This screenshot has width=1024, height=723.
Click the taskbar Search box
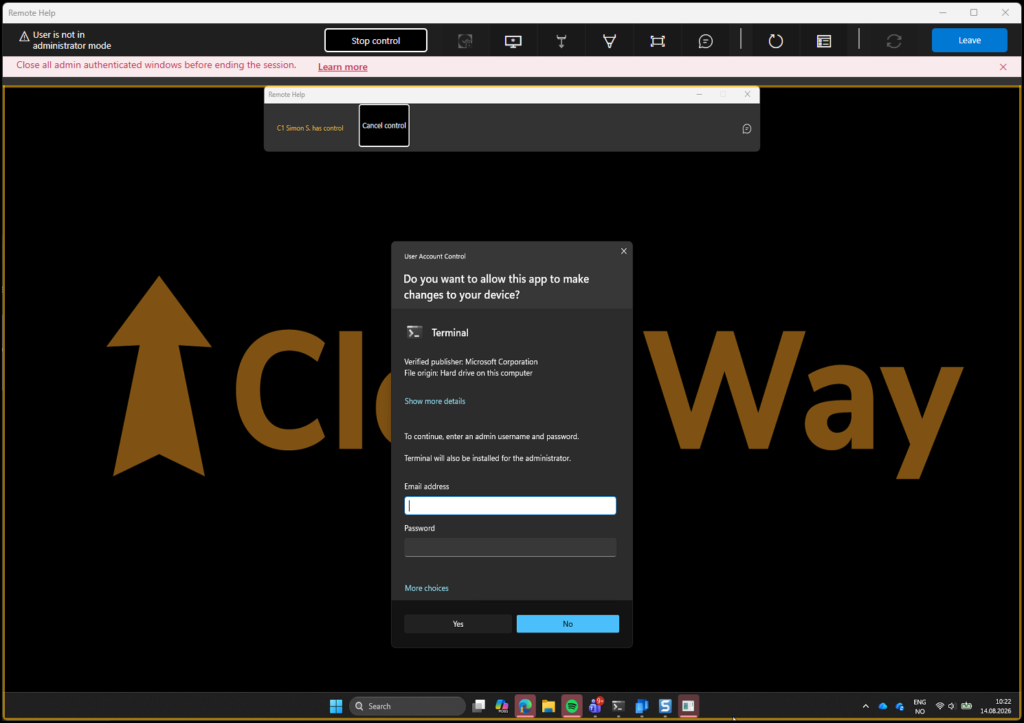(408, 706)
